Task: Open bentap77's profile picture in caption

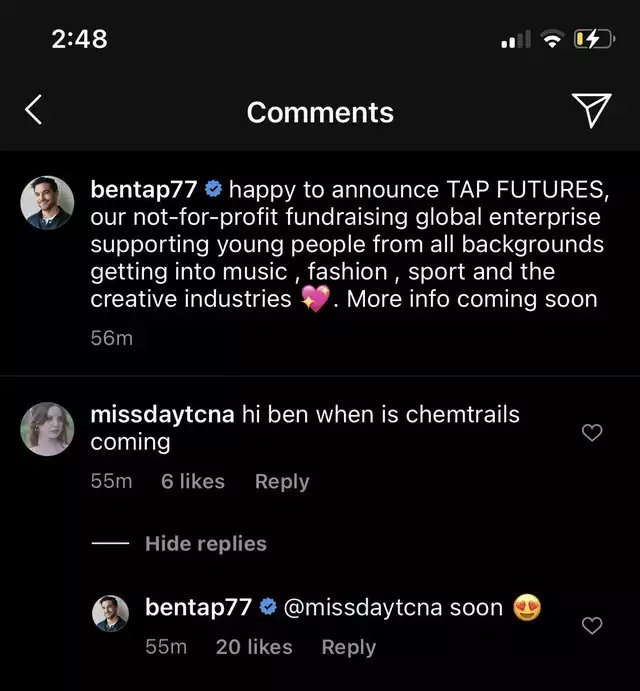Action: click(x=48, y=203)
